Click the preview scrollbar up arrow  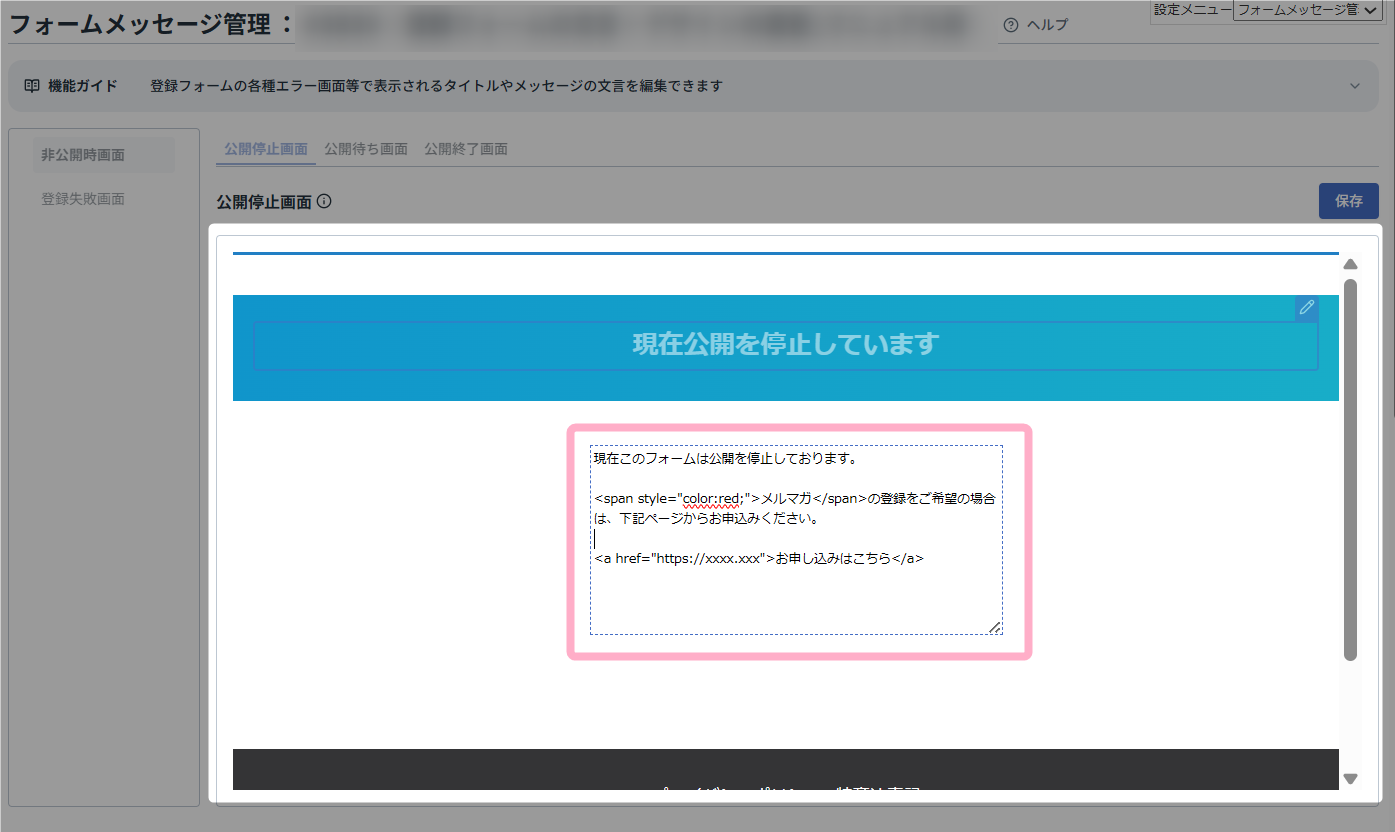pos(1350,265)
